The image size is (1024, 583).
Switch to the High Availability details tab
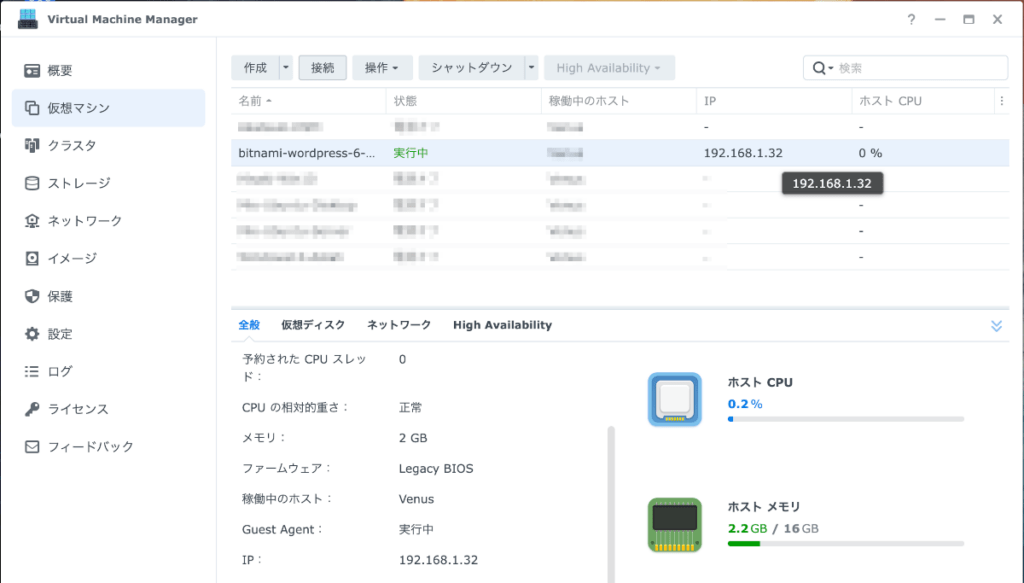[502, 325]
